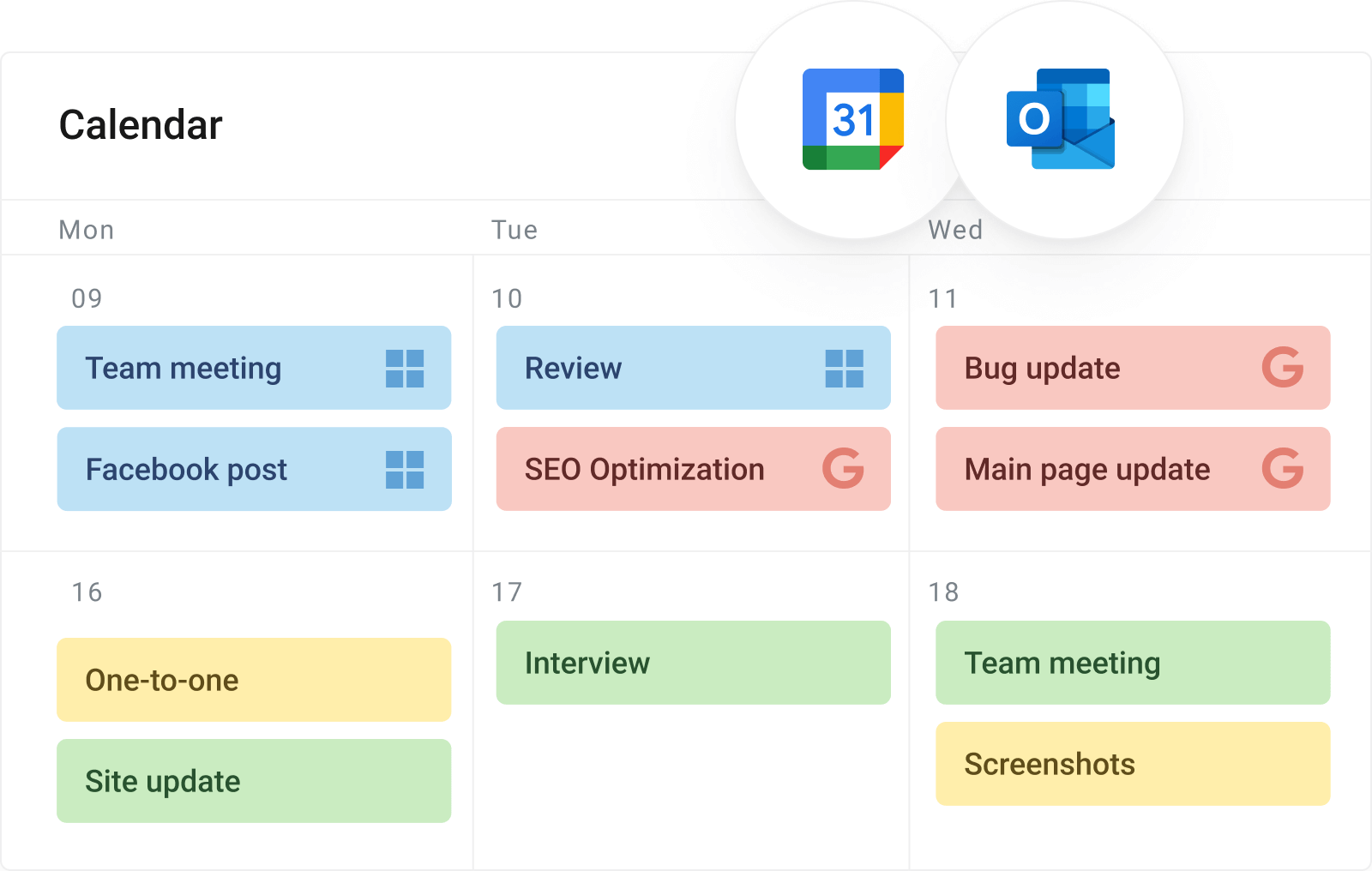Click the Google icon on SEO Optimization
Image resolution: width=1372 pixels, height=871 pixels.
(845, 469)
